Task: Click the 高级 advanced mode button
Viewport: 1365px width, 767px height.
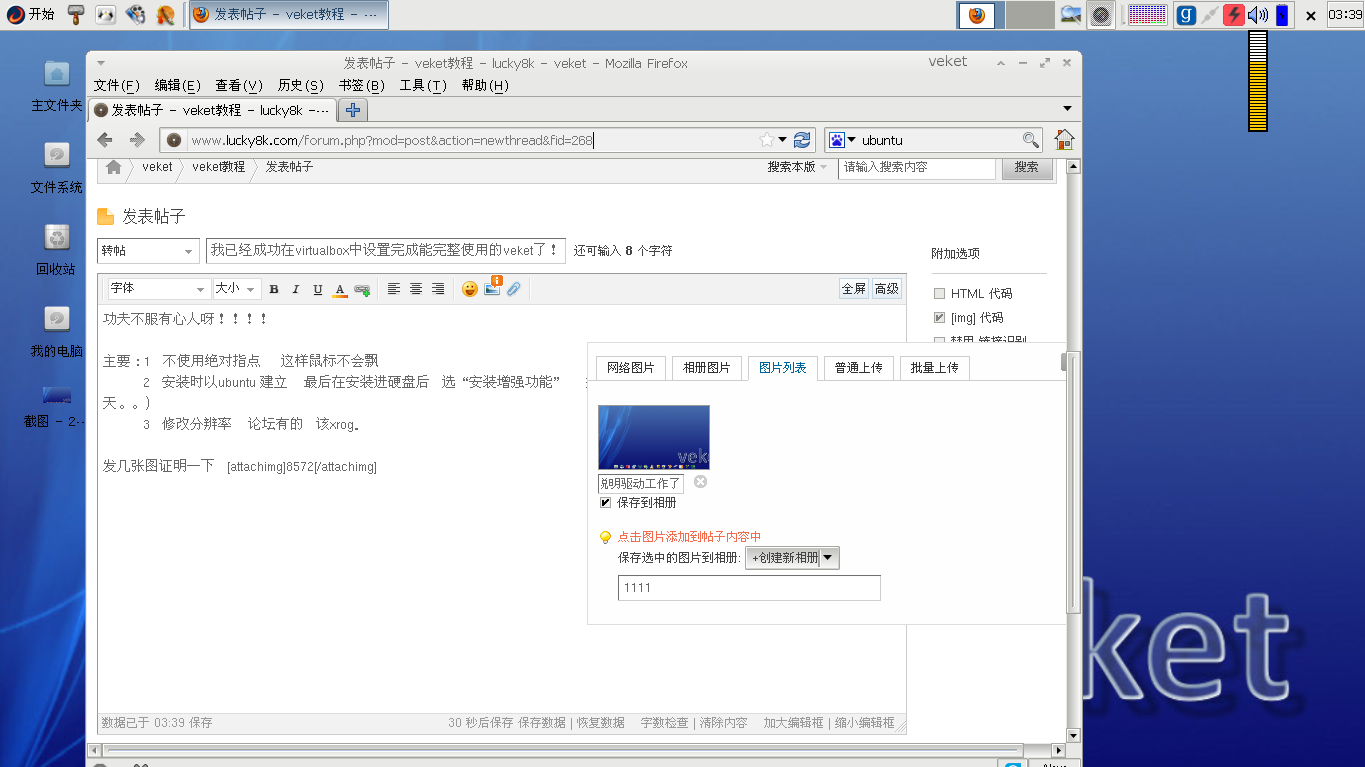Action: click(x=886, y=289)
